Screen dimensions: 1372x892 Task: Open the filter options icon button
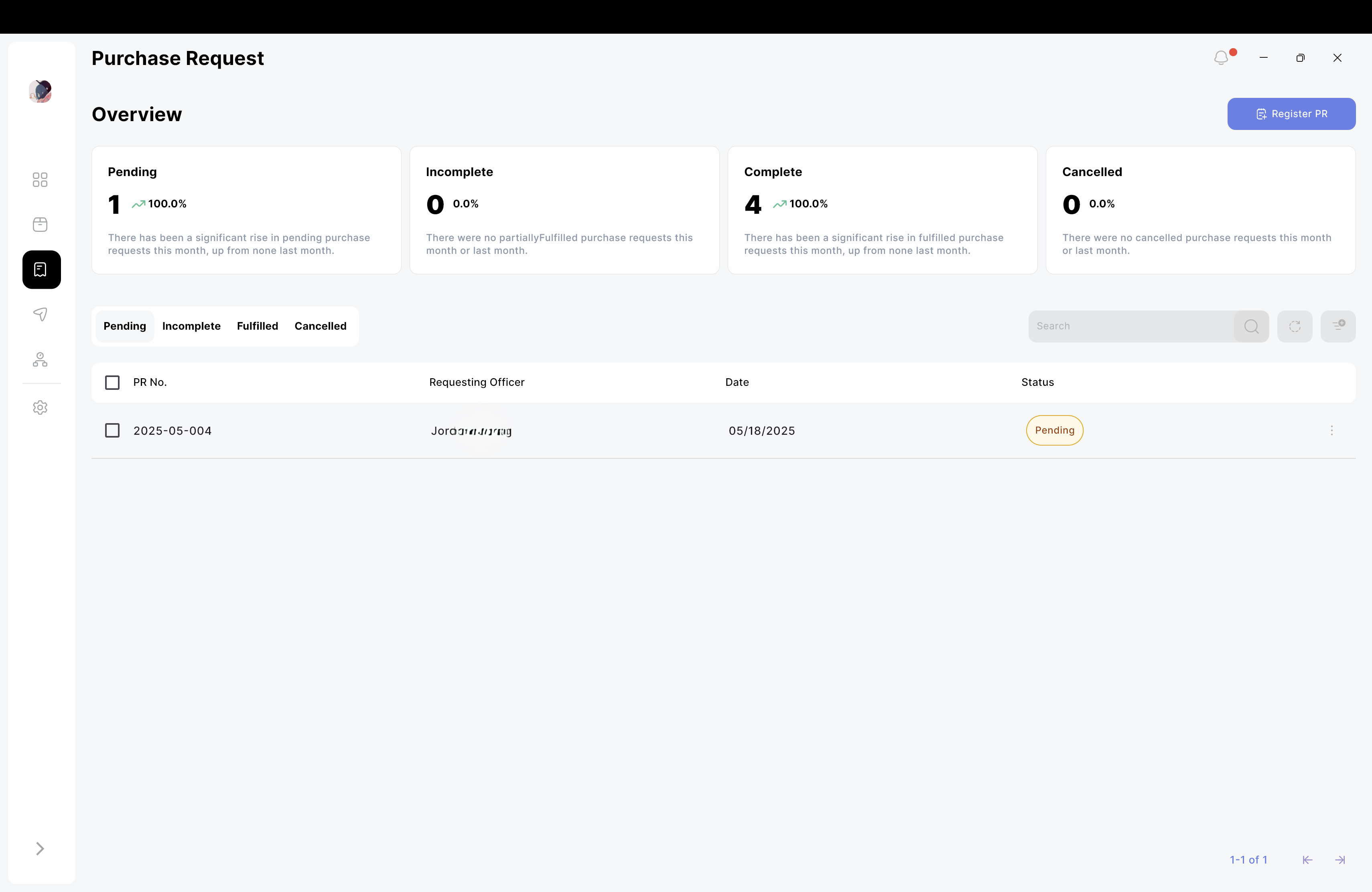[1338, 326]
